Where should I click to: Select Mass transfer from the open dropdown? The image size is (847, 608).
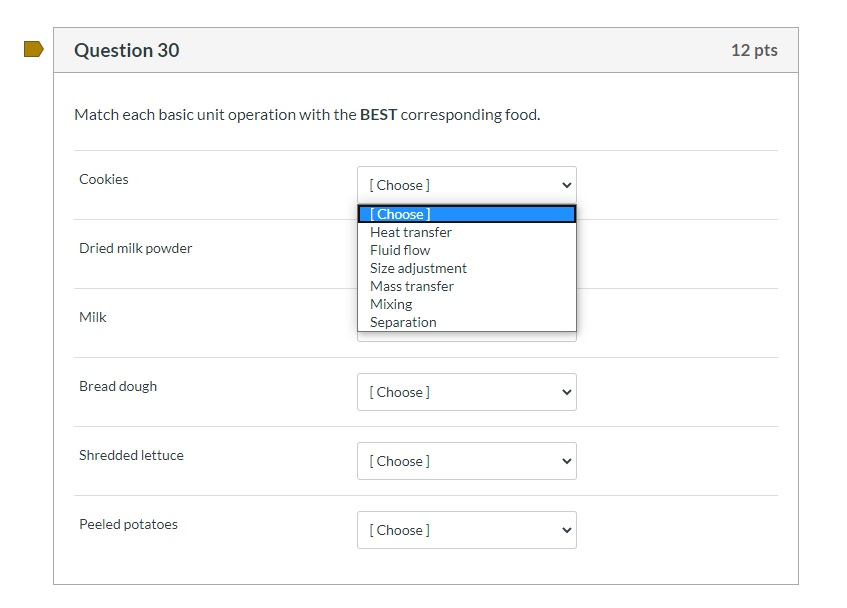(412, 286)
